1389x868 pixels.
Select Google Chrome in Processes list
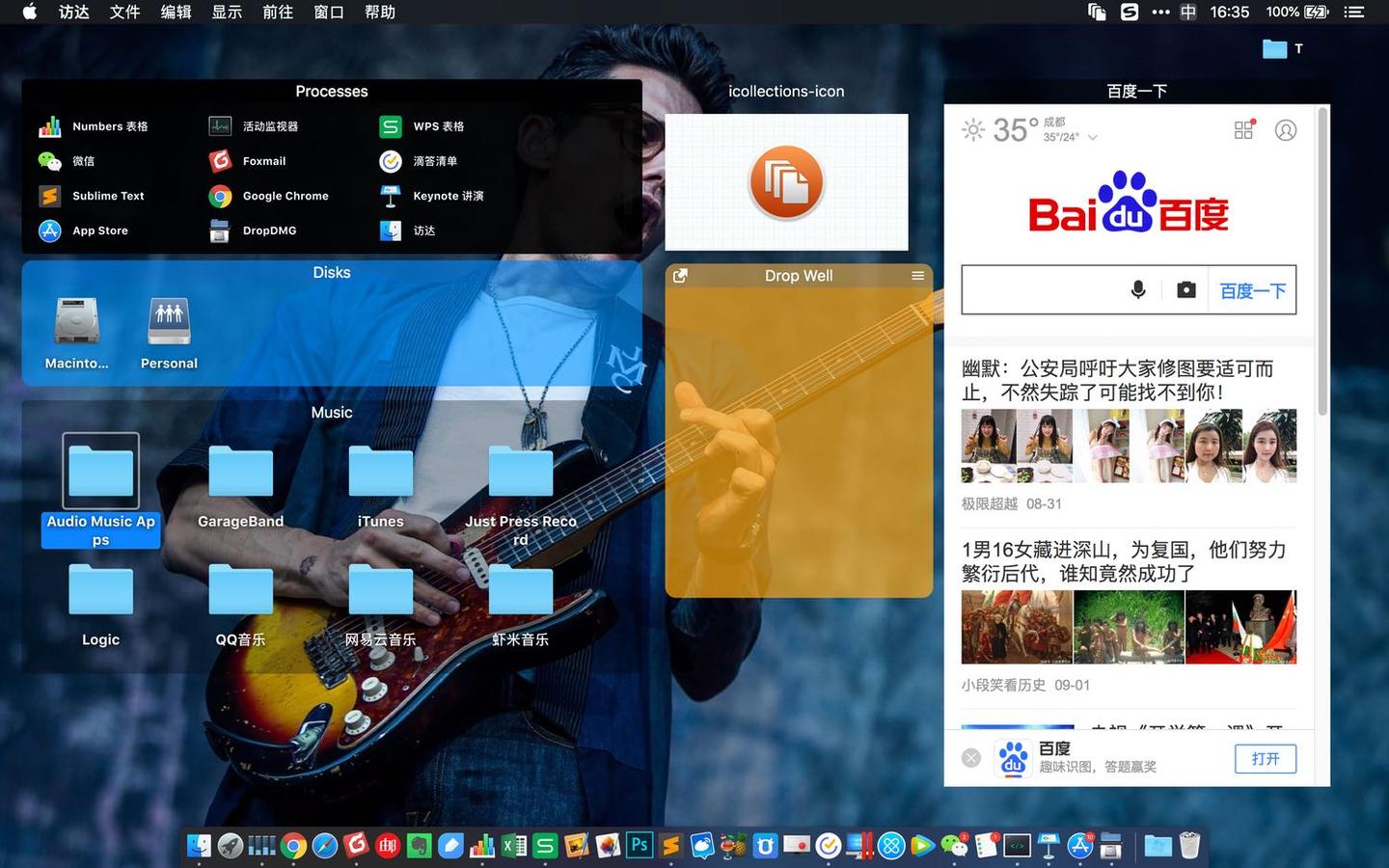coord(269,196)
